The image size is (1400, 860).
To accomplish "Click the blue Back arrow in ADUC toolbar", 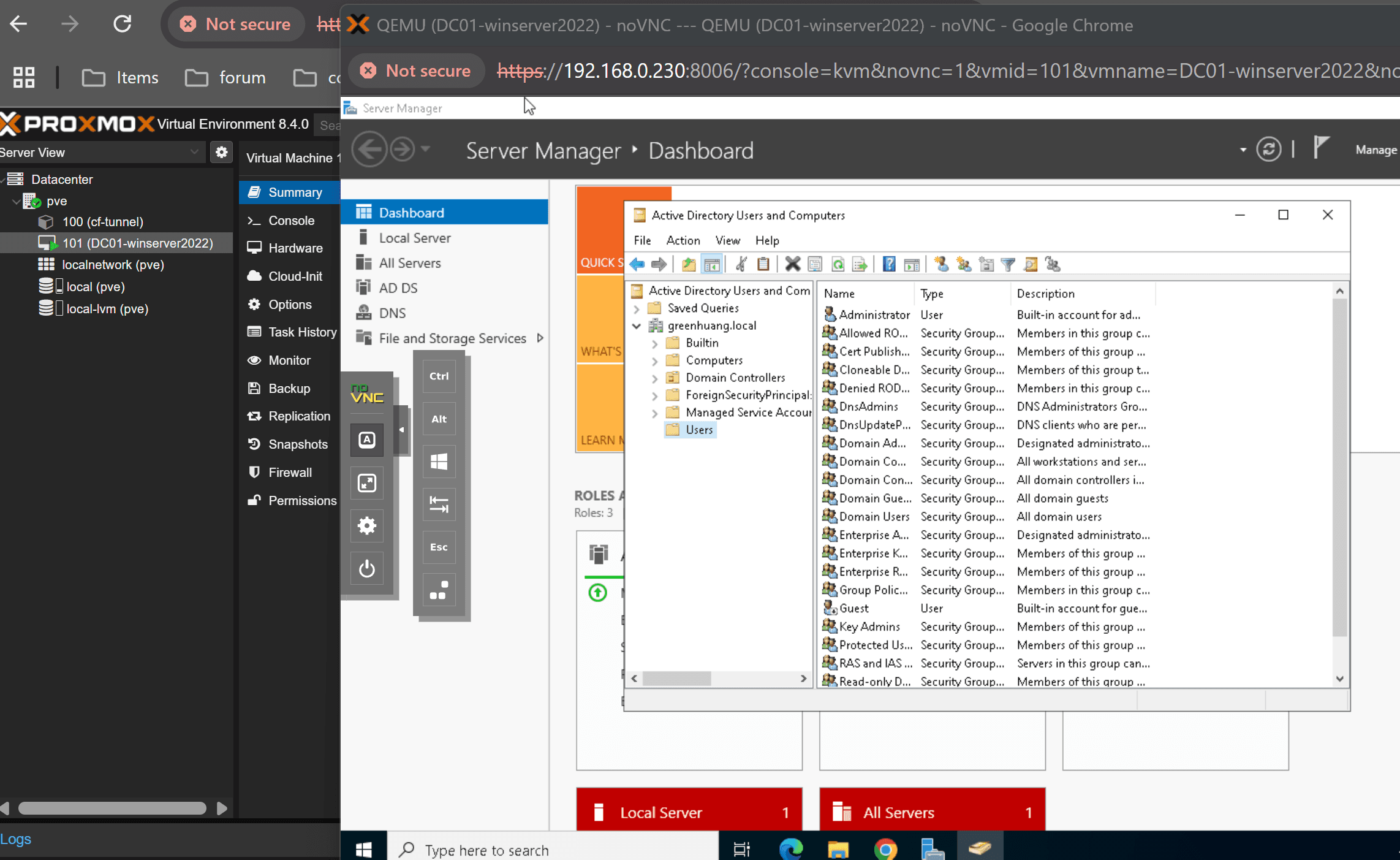I will pos(637,264).
